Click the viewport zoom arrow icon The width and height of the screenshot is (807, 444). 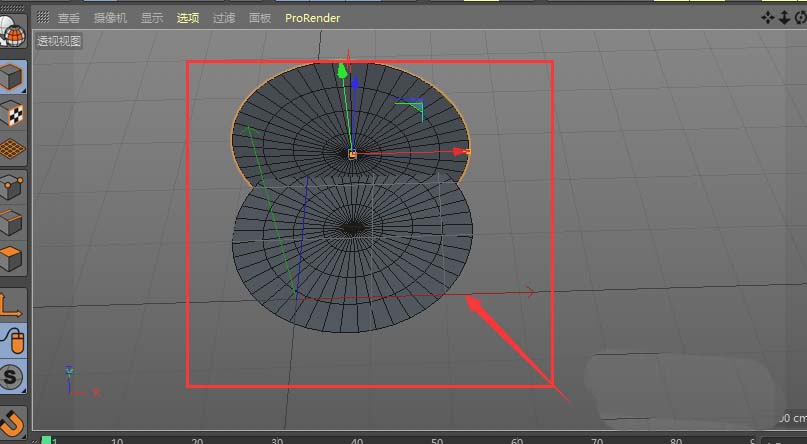[783, 17]
